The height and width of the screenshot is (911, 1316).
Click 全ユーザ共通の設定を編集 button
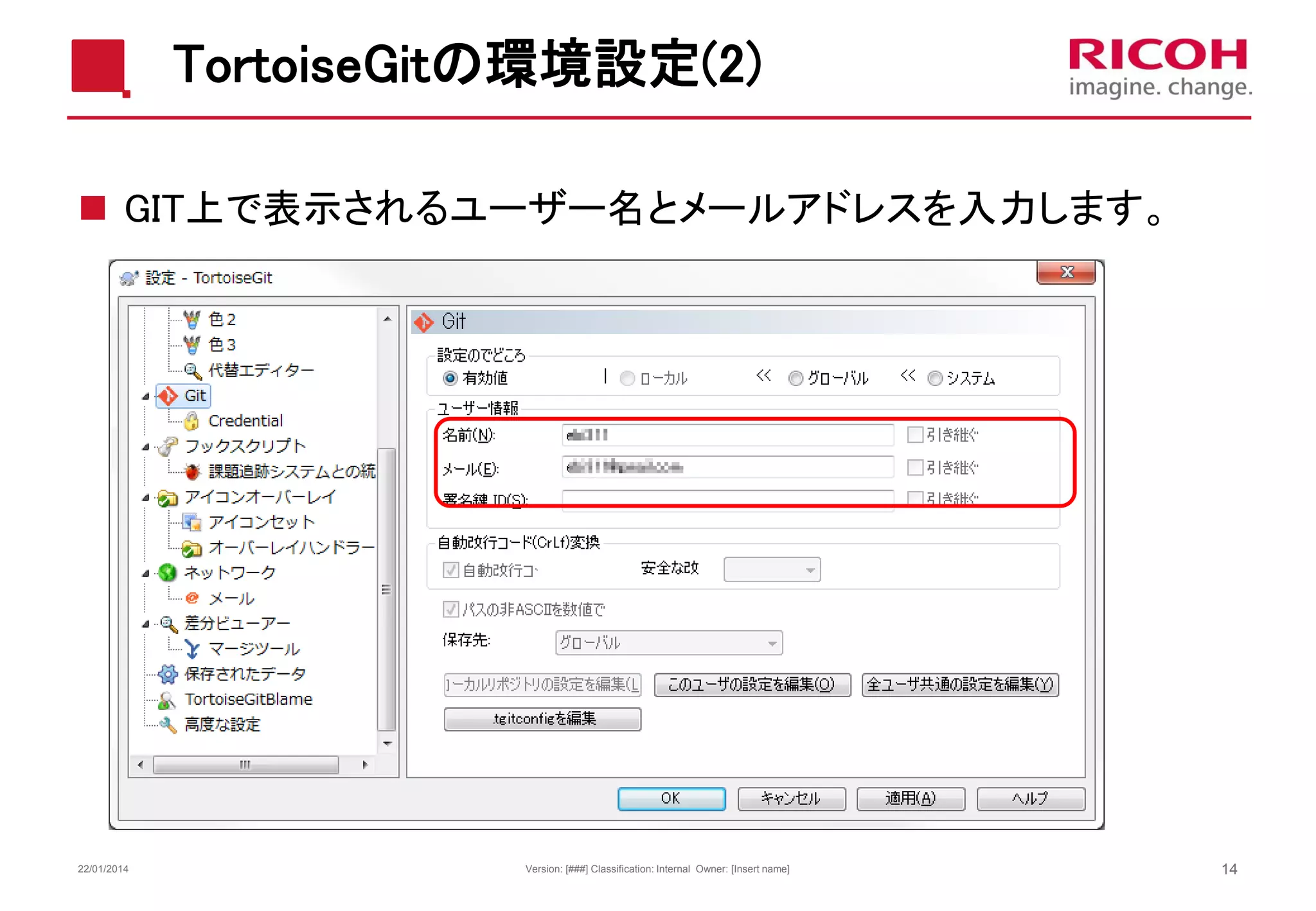click(960, 685)
